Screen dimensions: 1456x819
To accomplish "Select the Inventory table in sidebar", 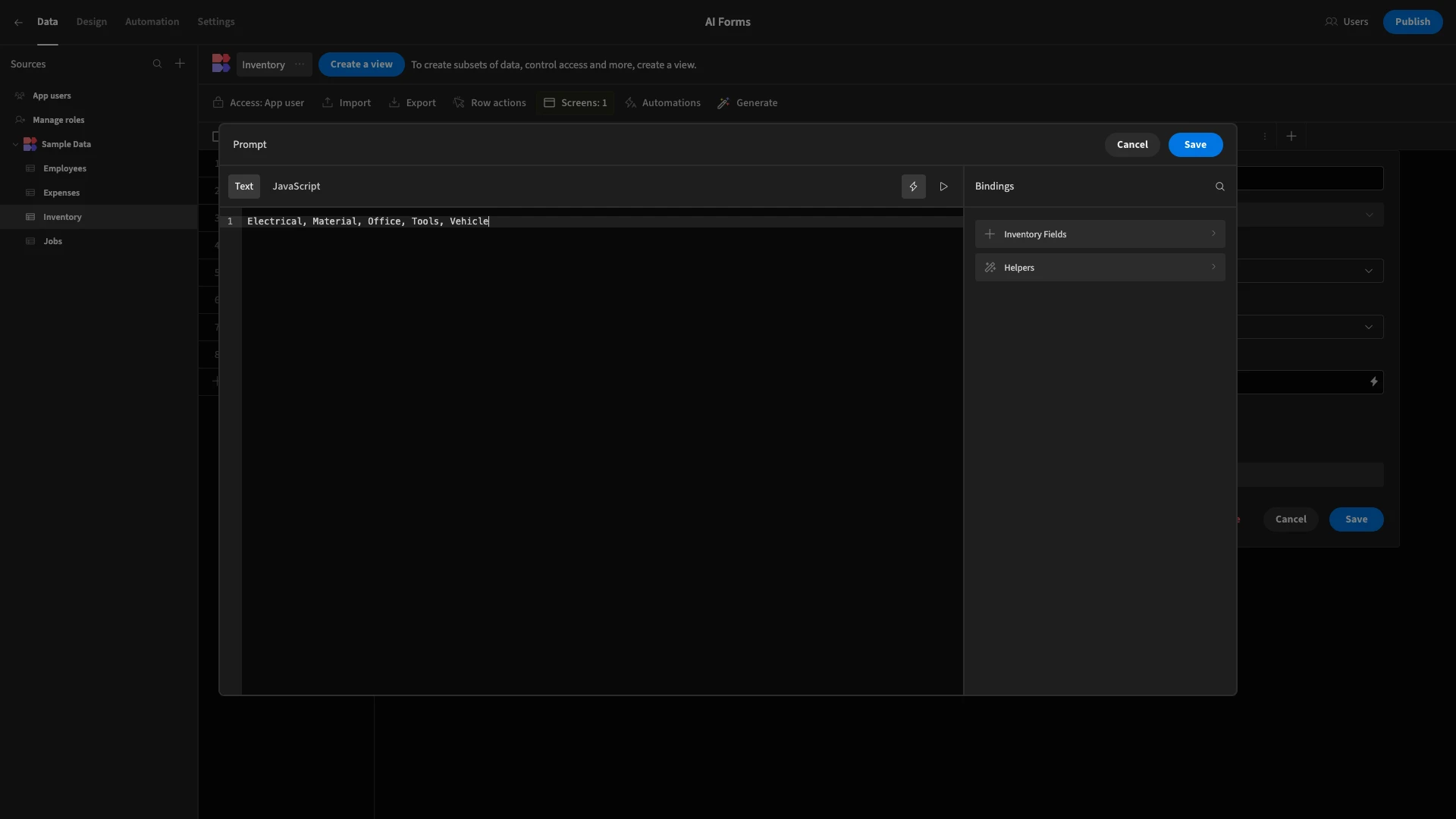I will tap(99, 217).
